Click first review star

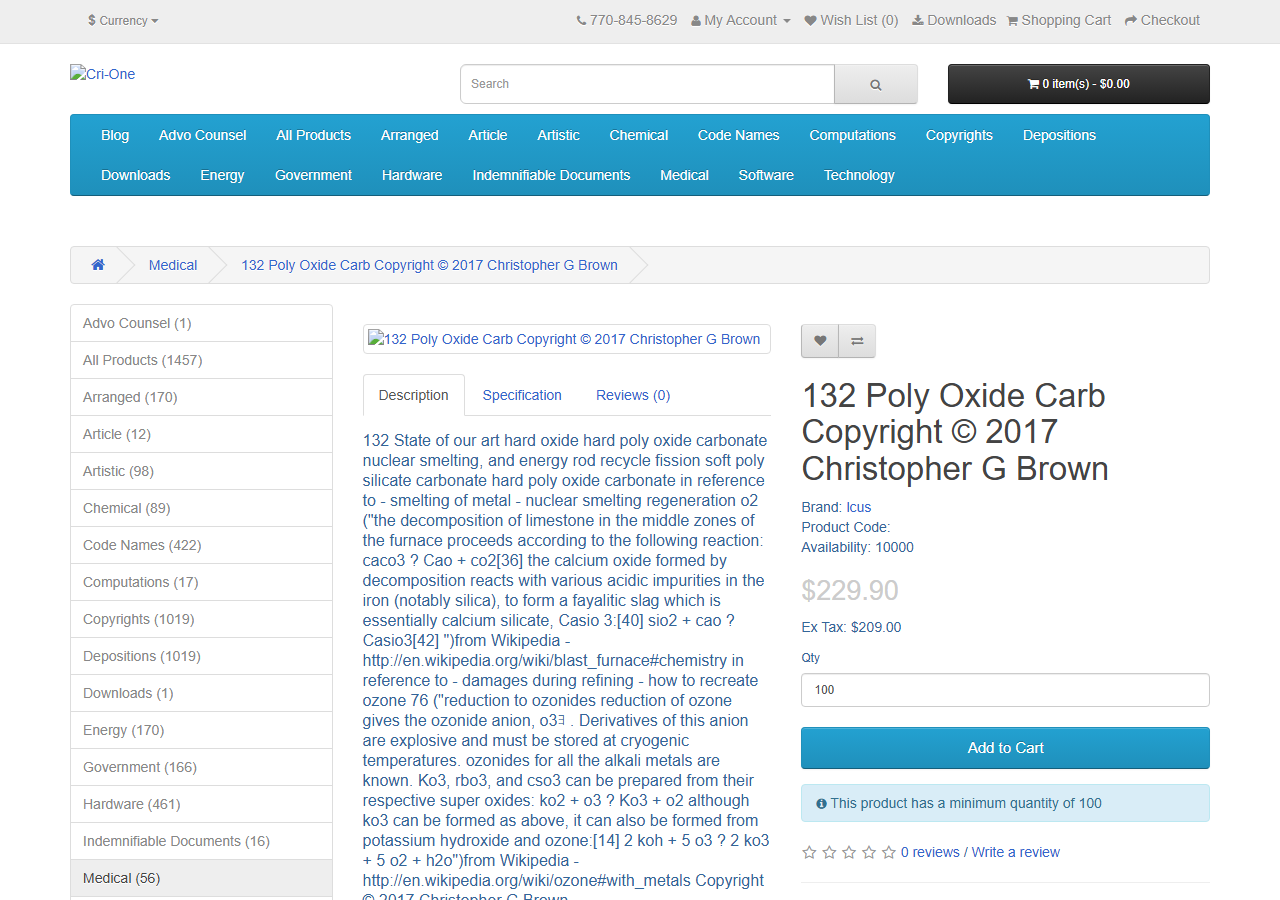809,852
